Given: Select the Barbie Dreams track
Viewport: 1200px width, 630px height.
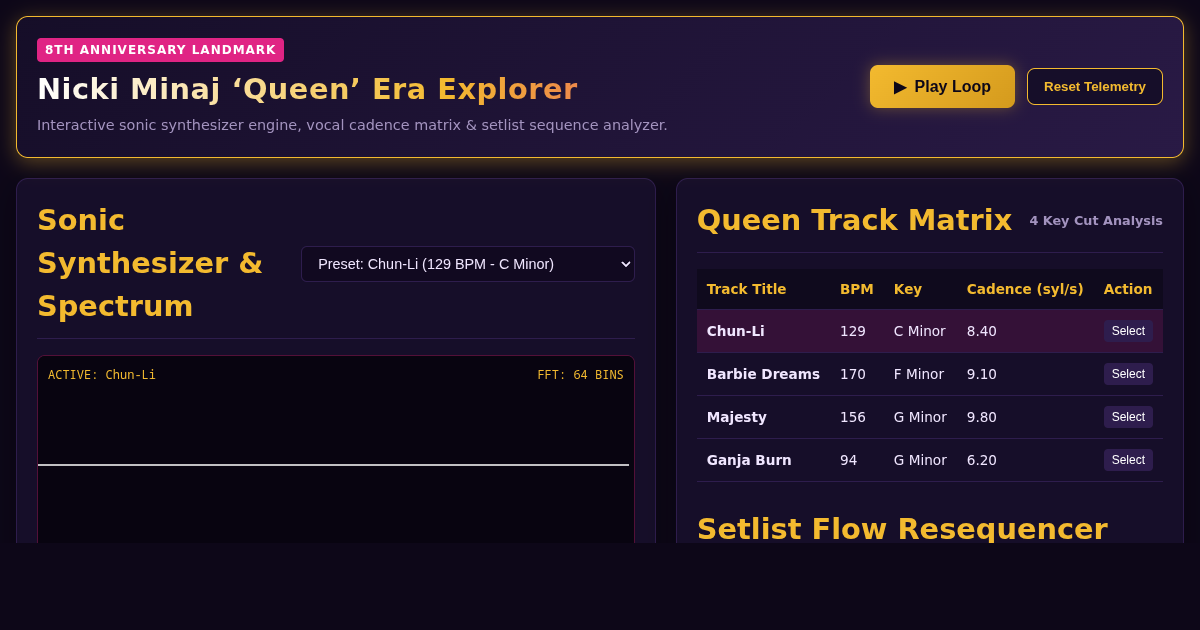Looking at the screenshot, I should click(1128, 374).
